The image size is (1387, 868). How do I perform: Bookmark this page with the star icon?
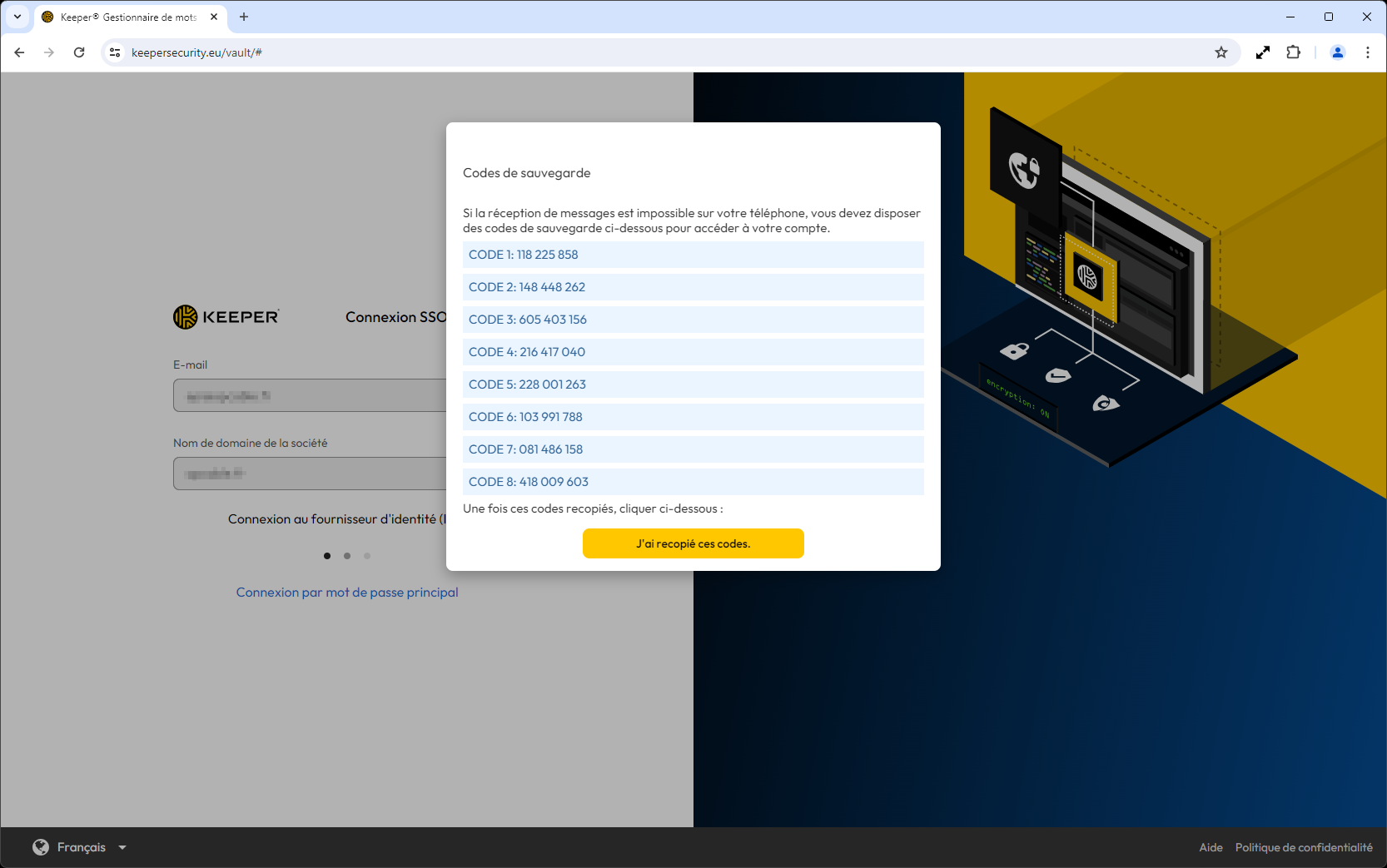click(1221, 52)
